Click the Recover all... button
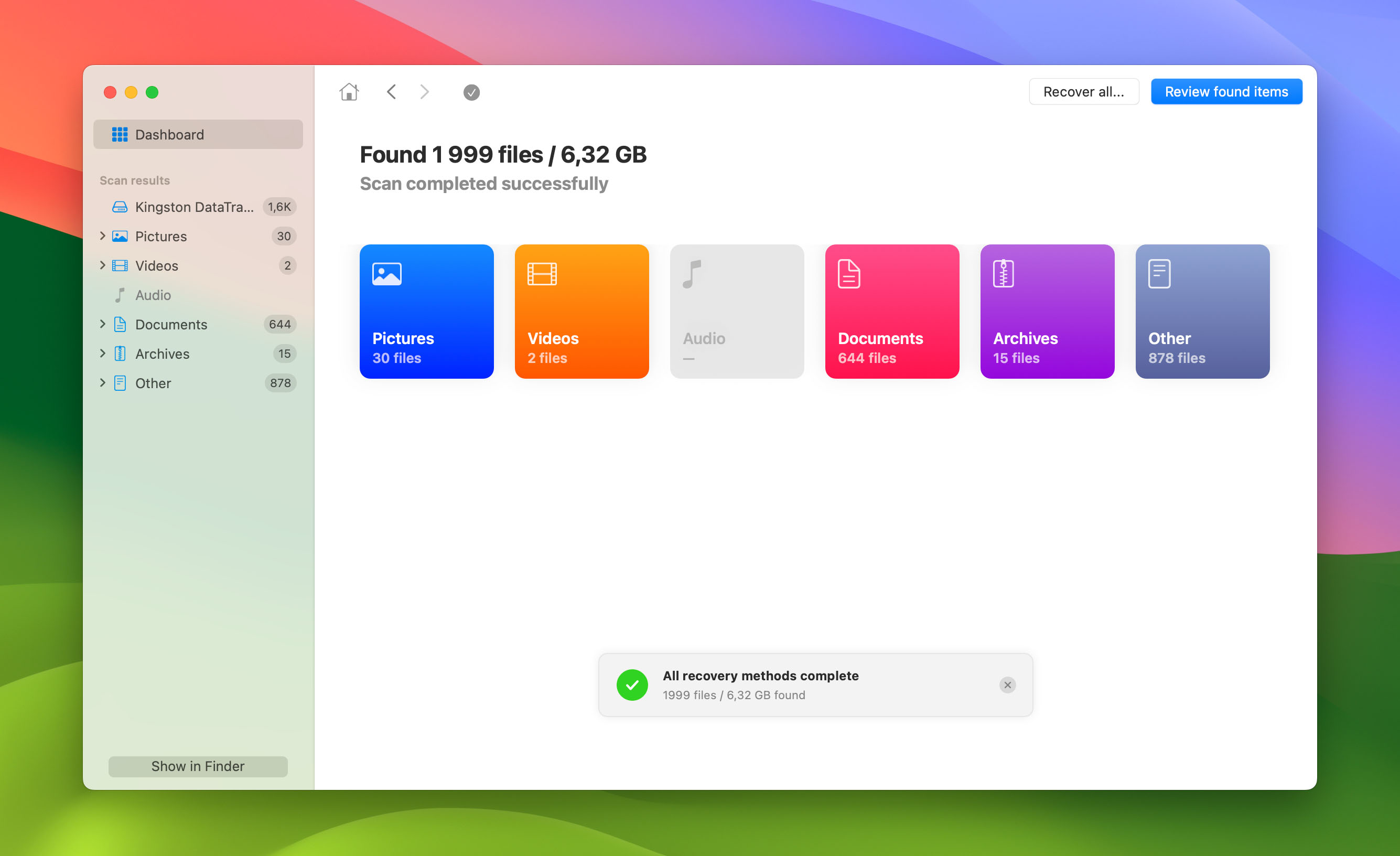 pos(1083,91)
